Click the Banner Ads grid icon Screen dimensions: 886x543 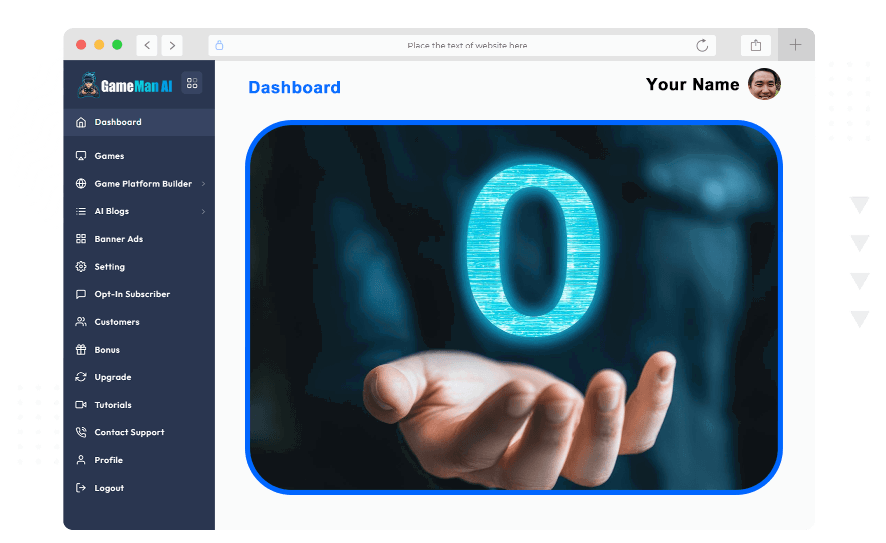point(81,239)
